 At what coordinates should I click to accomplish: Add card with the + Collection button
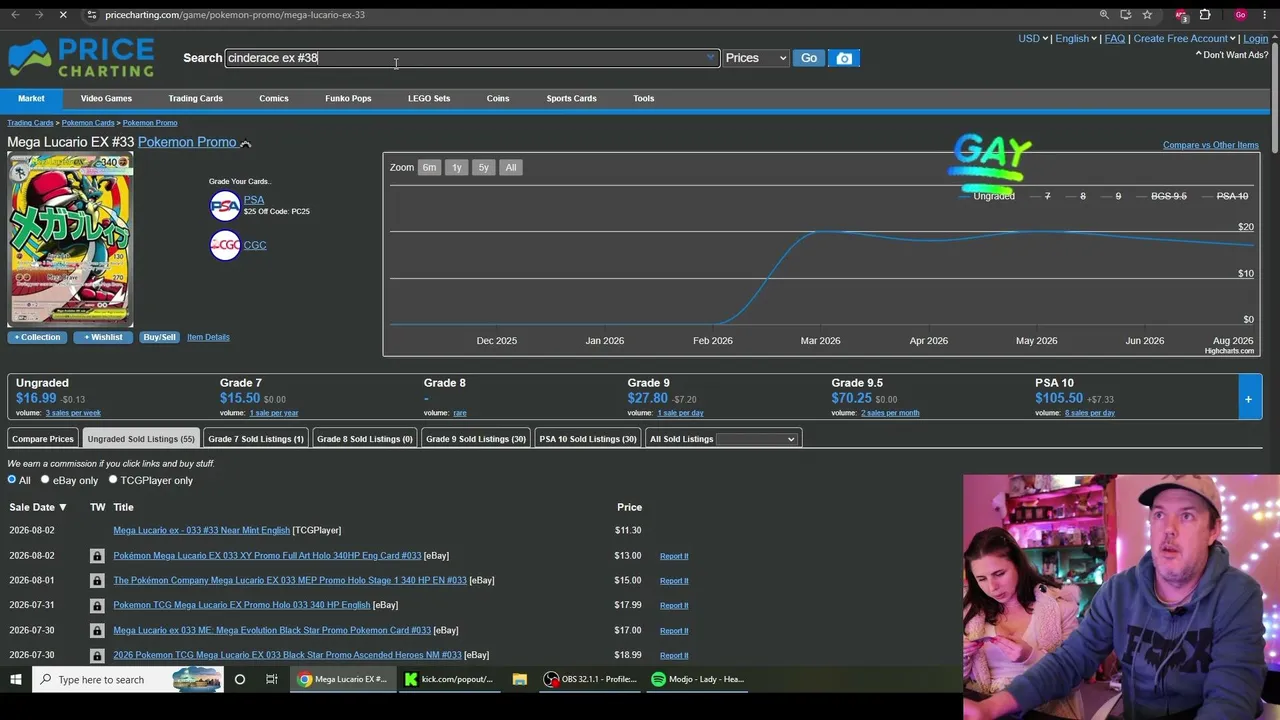click(38, 337)
